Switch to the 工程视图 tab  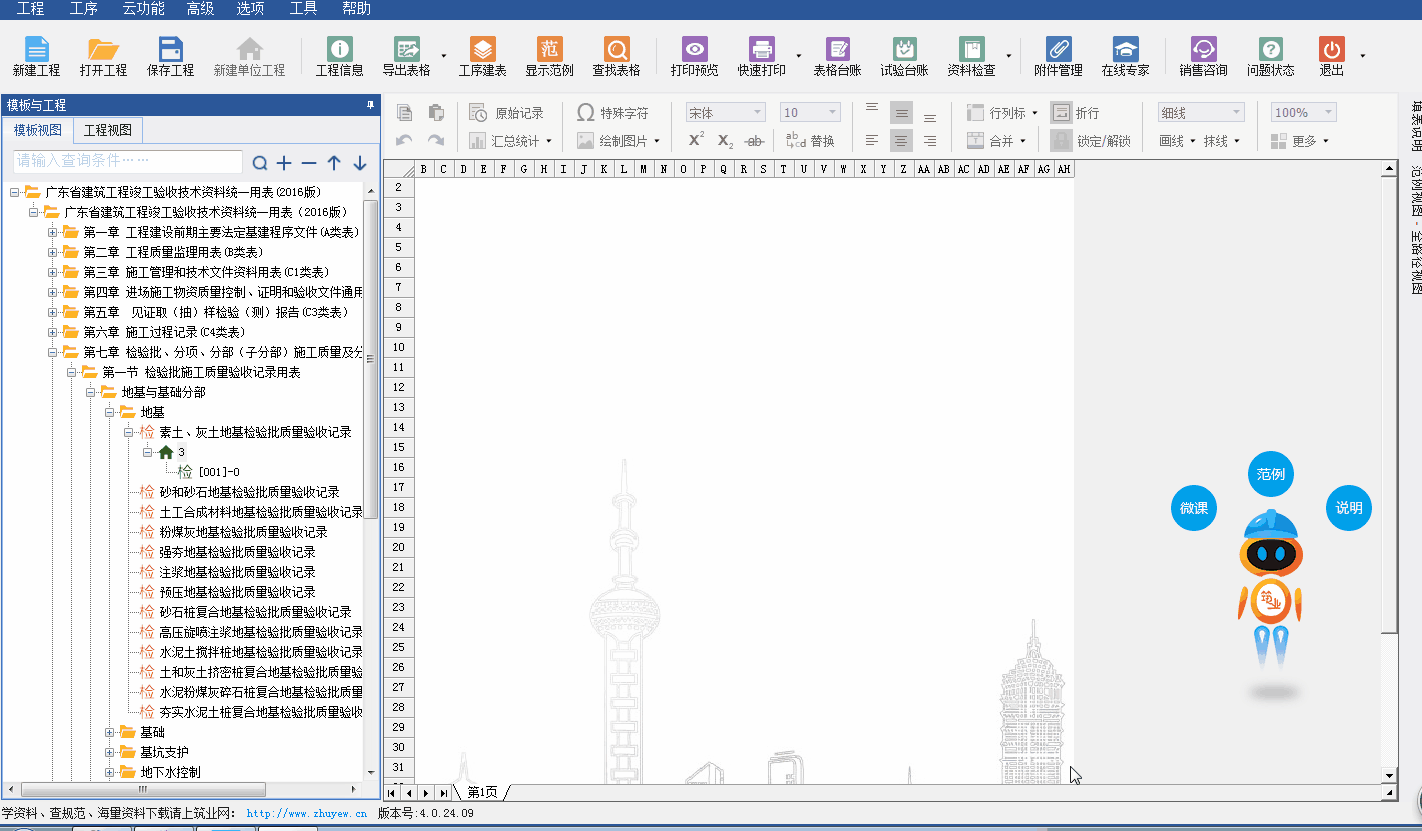tap(107, 131)
